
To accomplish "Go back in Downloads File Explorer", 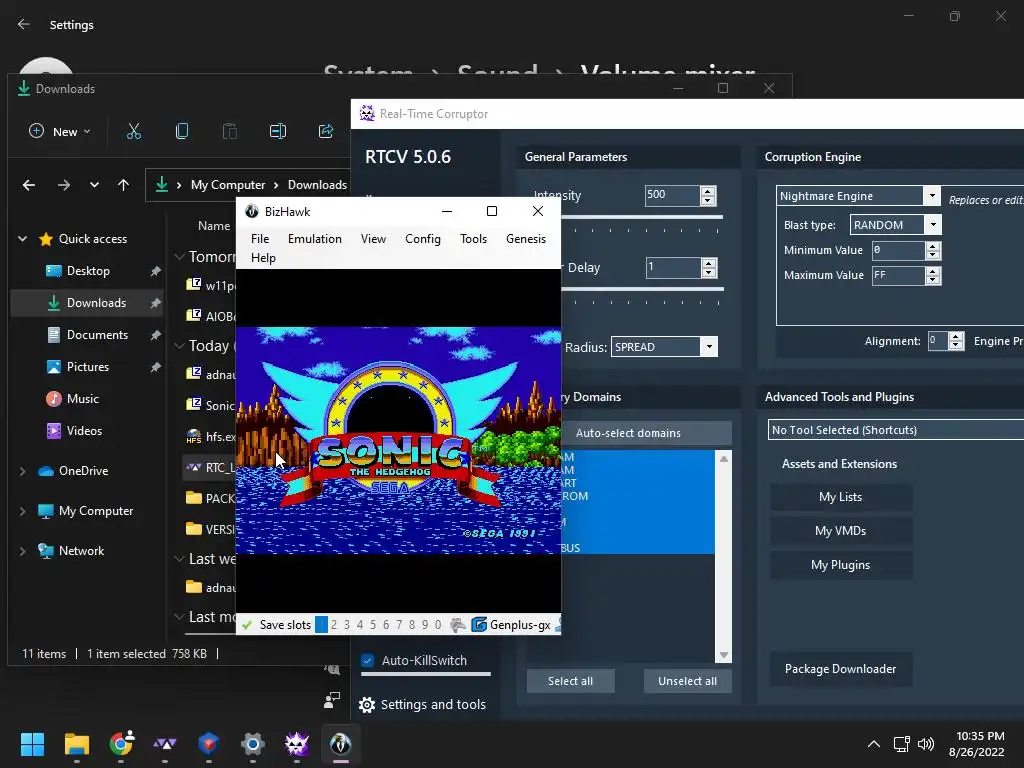I will tap(29, 185).
